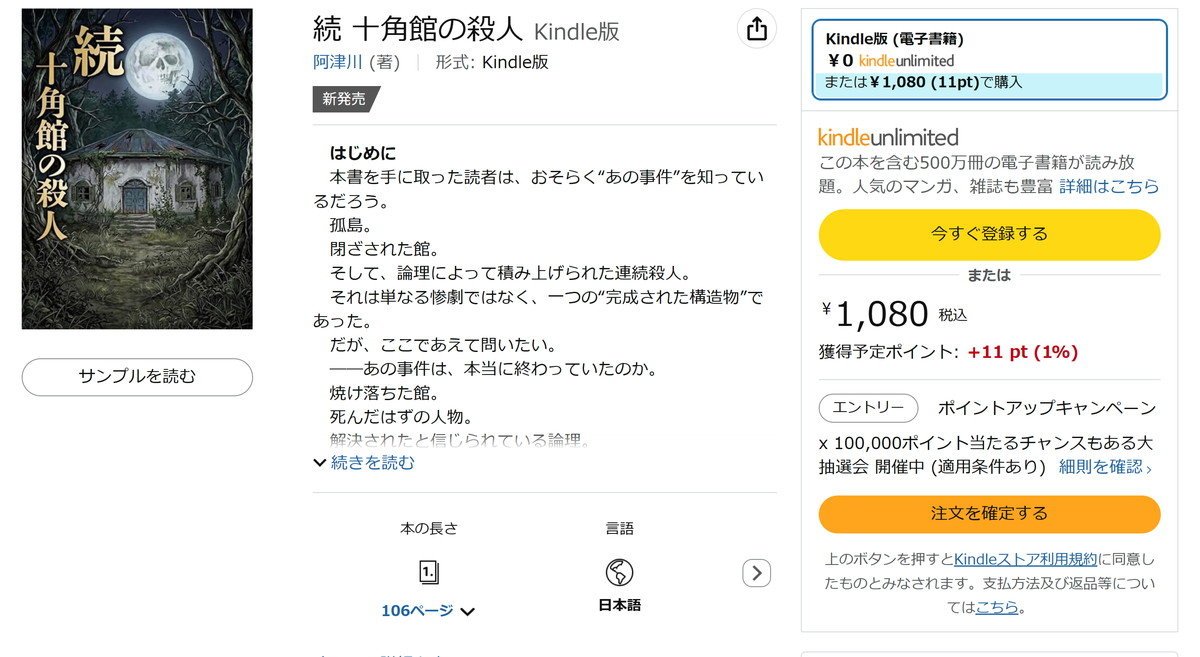Click the language globe icon
The height and width of the screenshot is (657, 1200).
619,573
